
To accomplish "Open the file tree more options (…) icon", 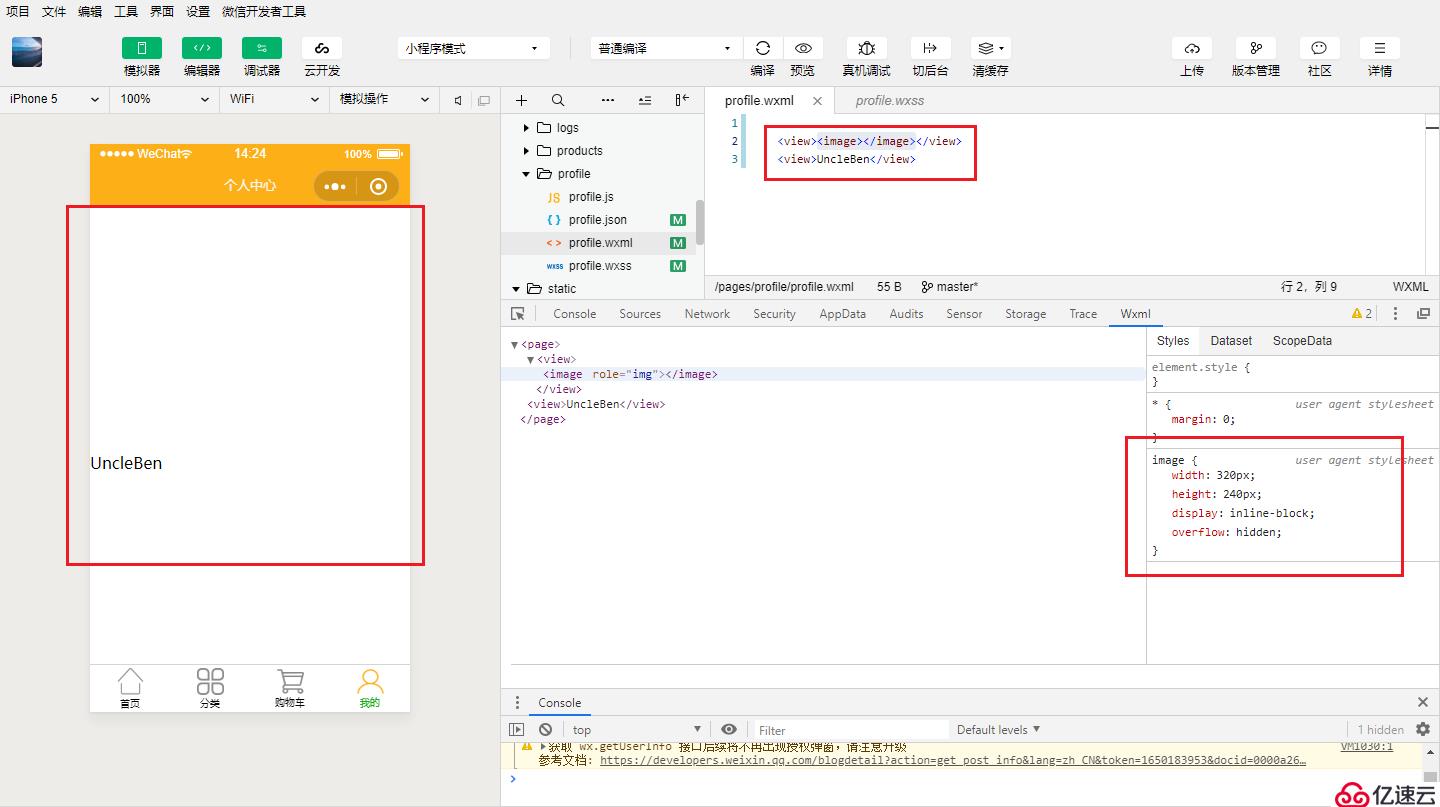I will pos(608,100).
